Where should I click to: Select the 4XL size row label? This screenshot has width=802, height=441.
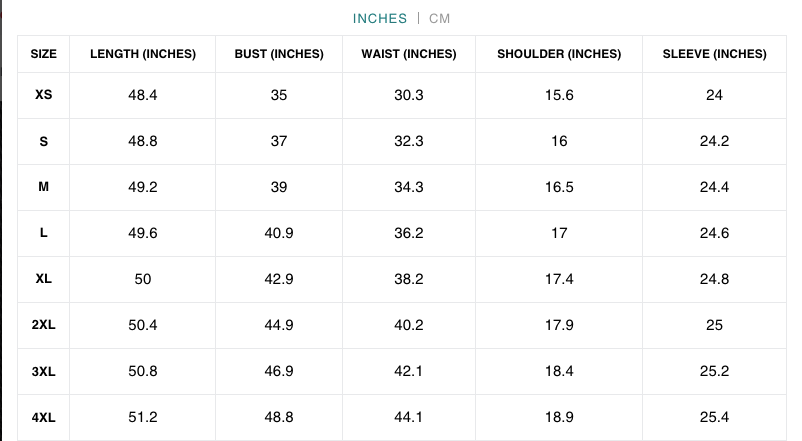pyautogui.click(x=44, y=417)
